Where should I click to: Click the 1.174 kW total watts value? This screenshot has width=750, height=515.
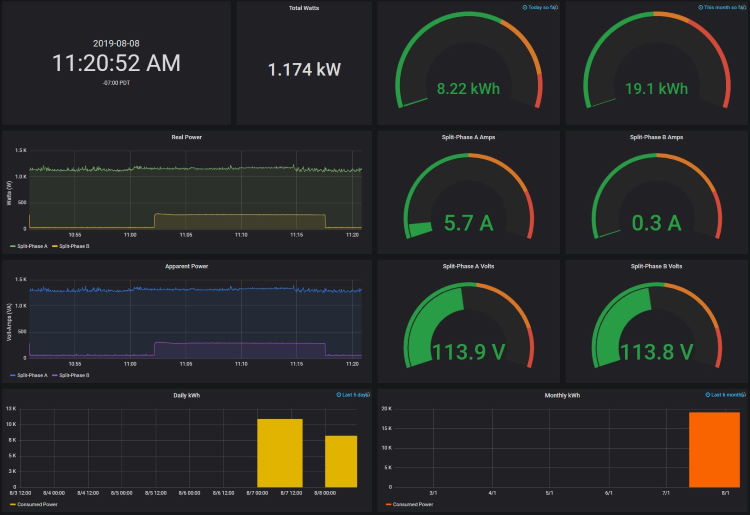click(304, 70)
